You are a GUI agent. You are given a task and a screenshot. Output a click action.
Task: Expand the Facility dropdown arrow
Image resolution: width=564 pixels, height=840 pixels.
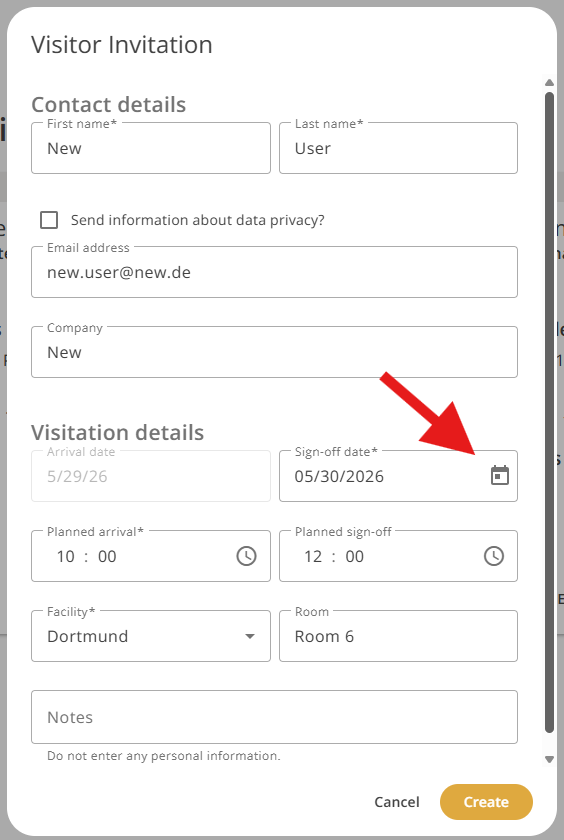(x=250, y=636)
